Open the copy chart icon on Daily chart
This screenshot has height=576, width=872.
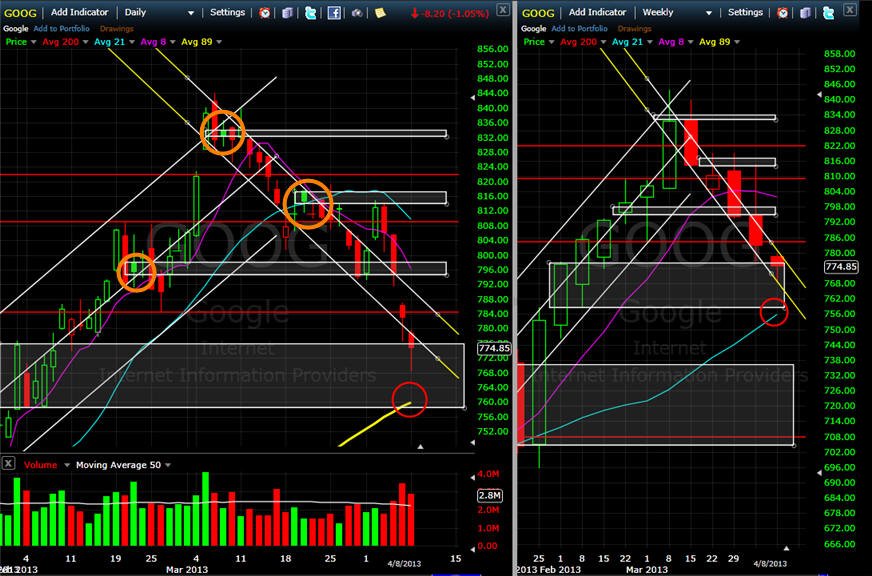point(287,12)
